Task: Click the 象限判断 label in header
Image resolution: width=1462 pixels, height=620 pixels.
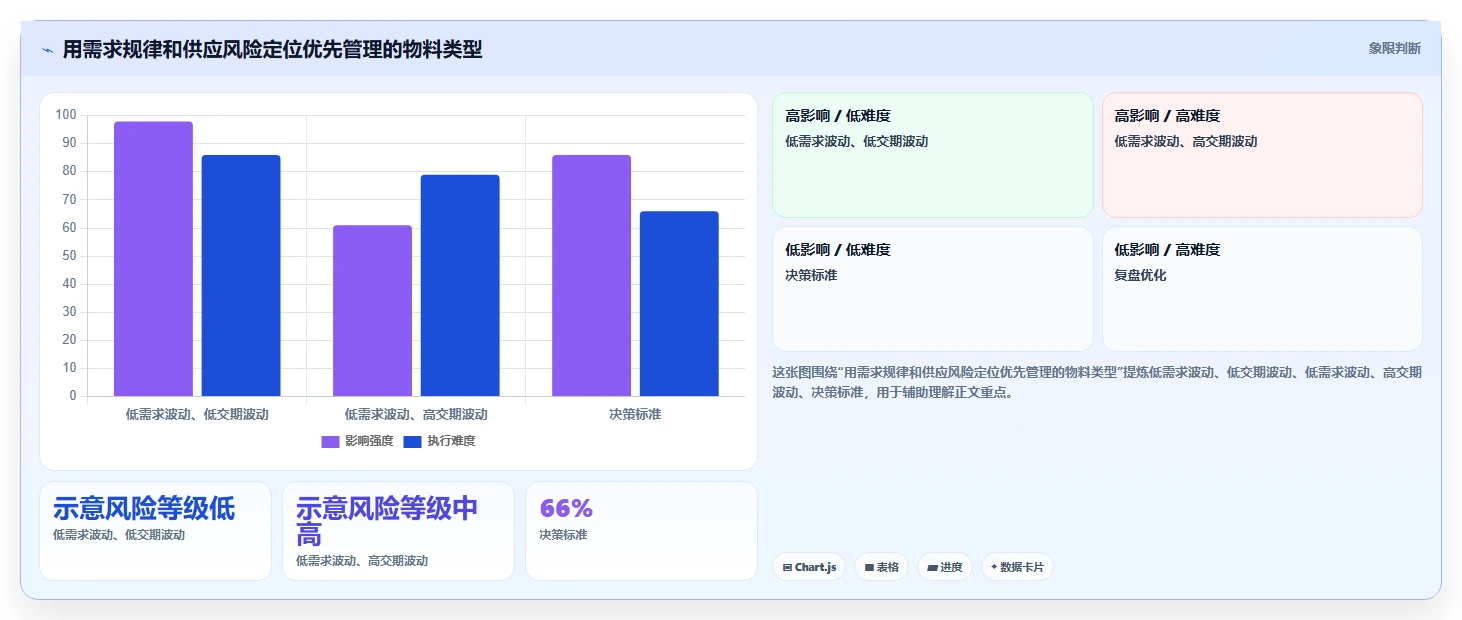Action: pyautogui.click(x=1394, y=48)
